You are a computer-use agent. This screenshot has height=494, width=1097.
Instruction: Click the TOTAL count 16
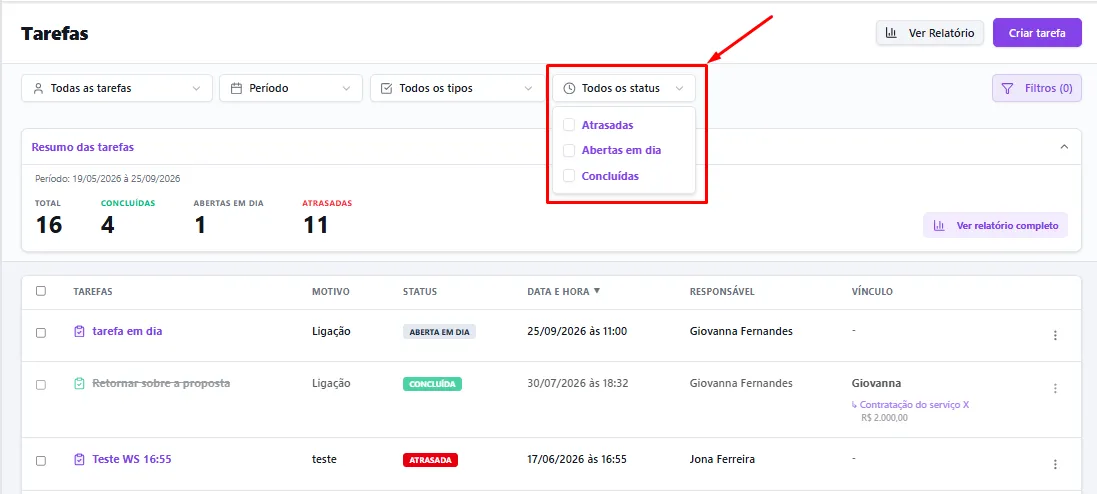pos(49,225)
